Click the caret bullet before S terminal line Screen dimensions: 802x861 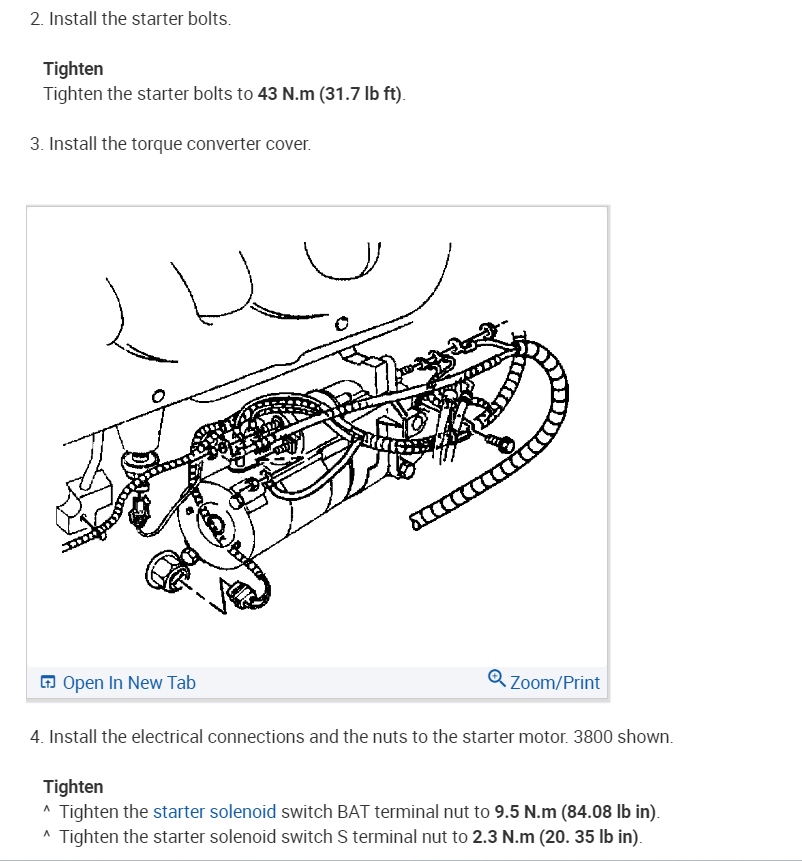pyautogui.click(x=47, y=835)
